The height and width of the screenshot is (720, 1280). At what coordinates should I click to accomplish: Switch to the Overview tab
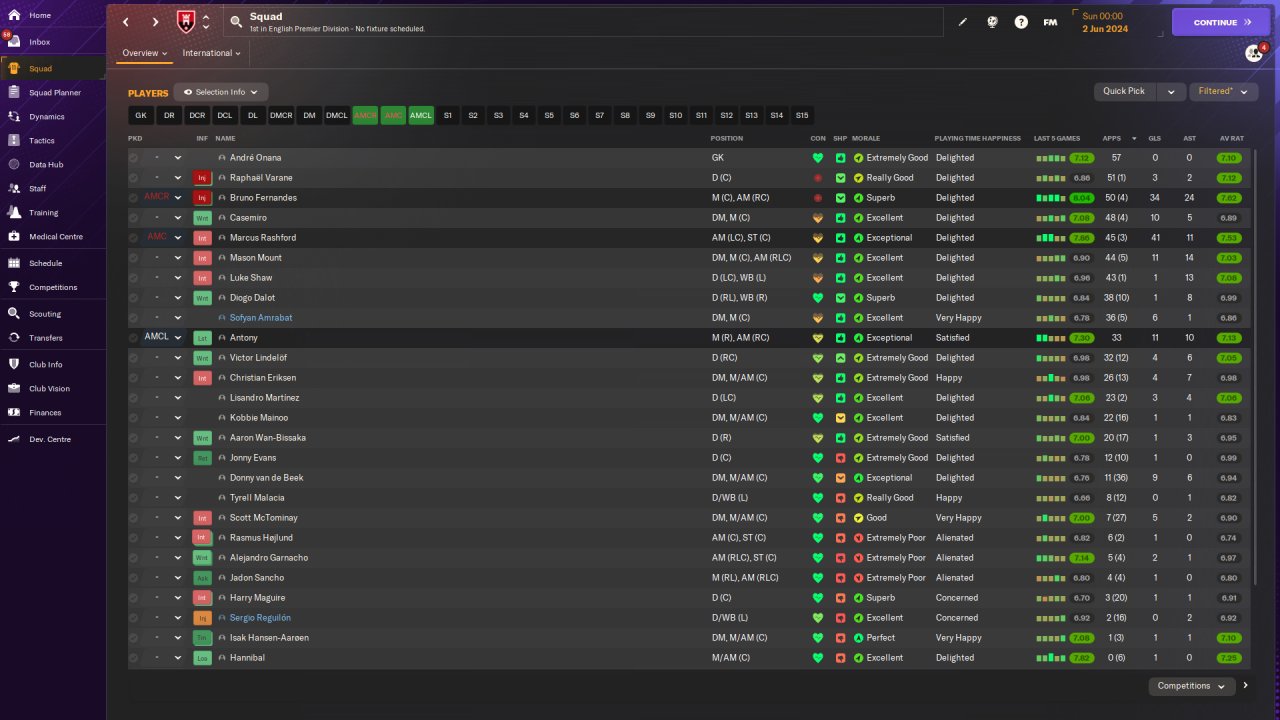pyautogui.click(x=144, y=53)
